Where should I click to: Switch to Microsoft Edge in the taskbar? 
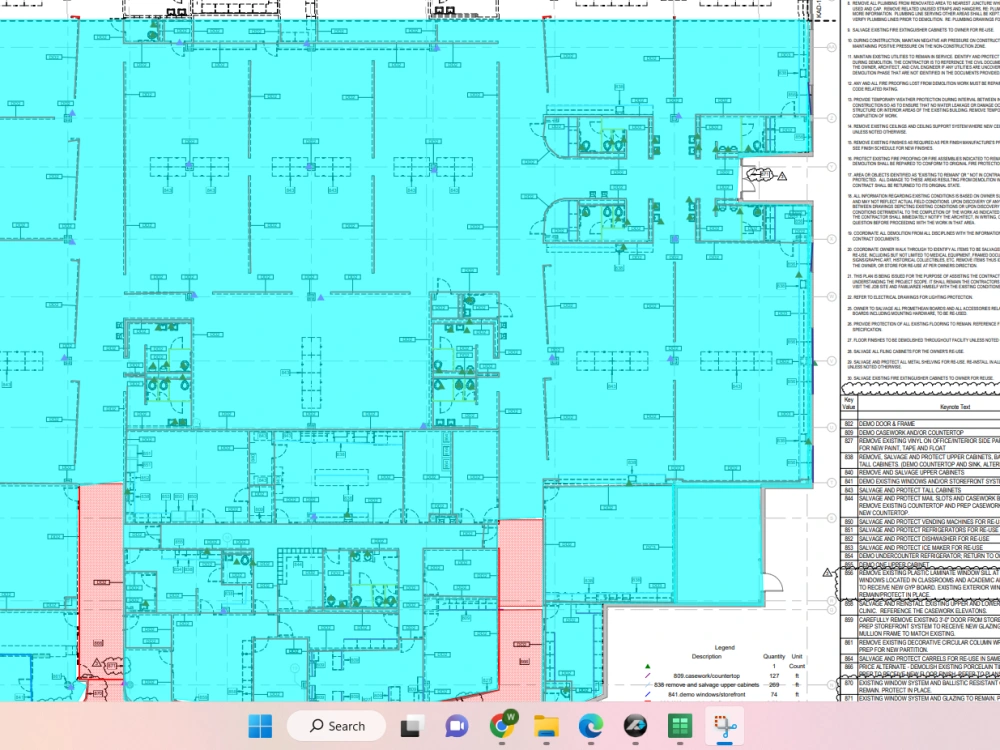click(x=591, y=726)
